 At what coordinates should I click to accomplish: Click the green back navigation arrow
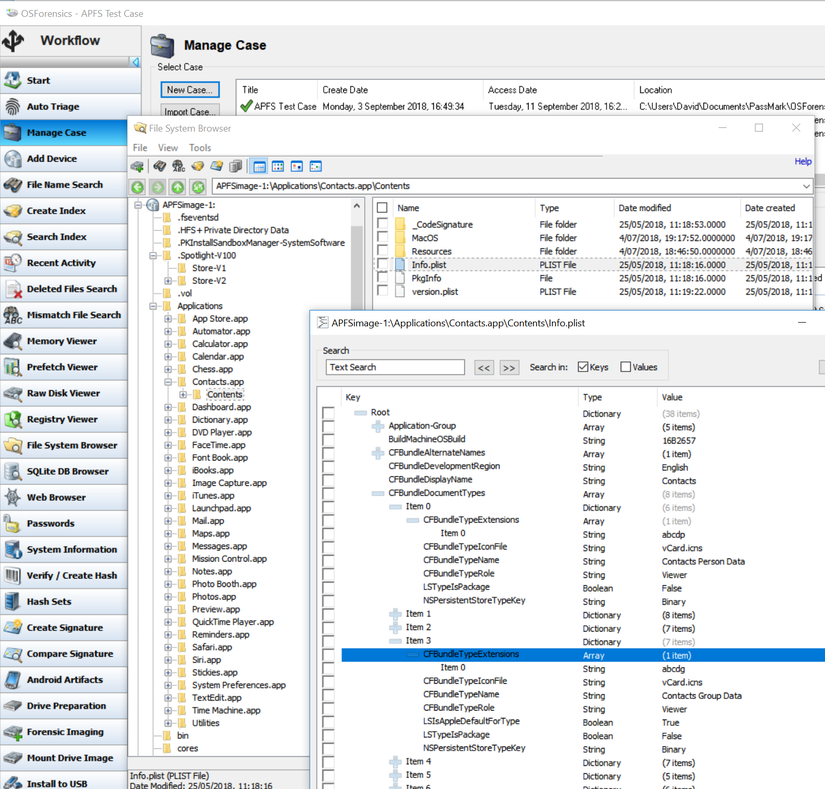point(138,187)
